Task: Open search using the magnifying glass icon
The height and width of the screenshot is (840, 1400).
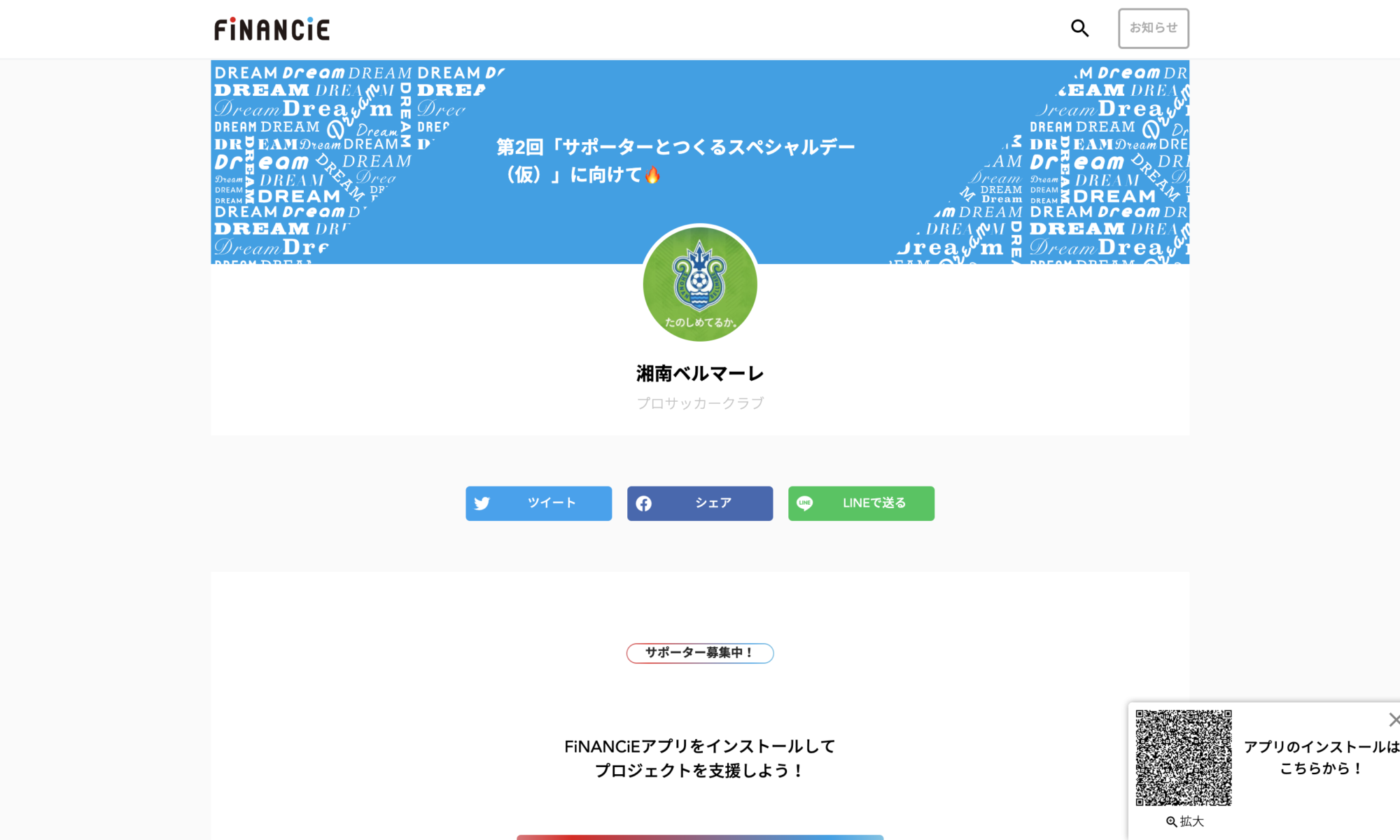Action: pyautogui.click(x=1079, y=28)
